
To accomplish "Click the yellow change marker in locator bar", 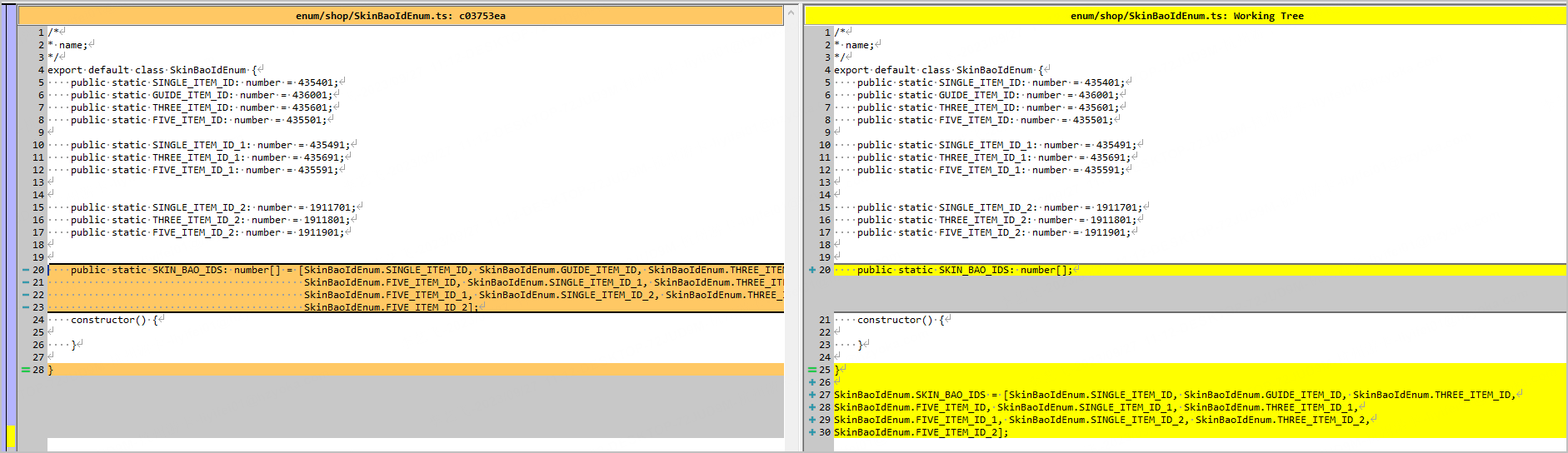I will click(11, 436).
